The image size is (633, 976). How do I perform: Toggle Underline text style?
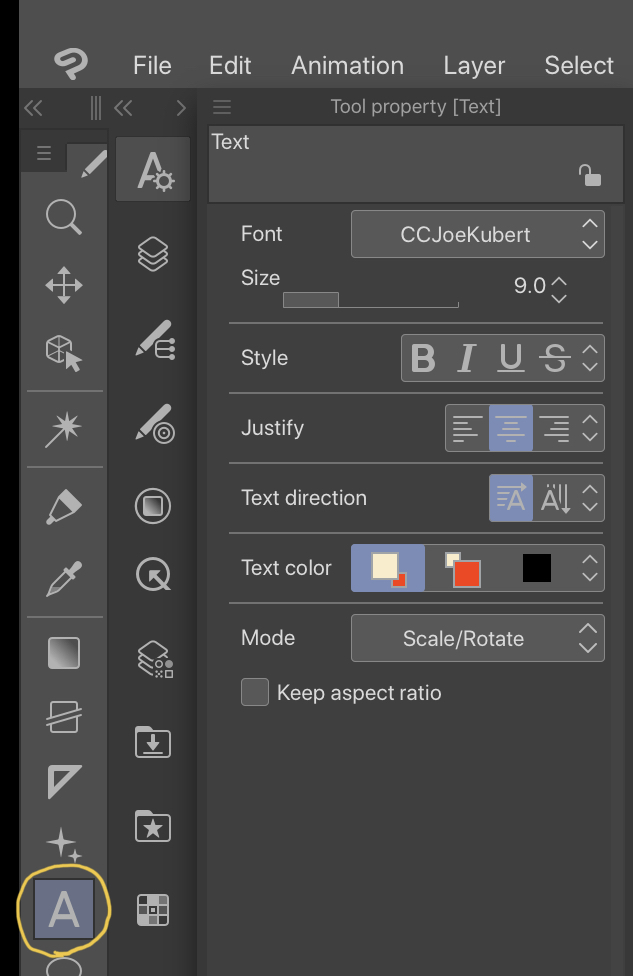pos(511,358)
